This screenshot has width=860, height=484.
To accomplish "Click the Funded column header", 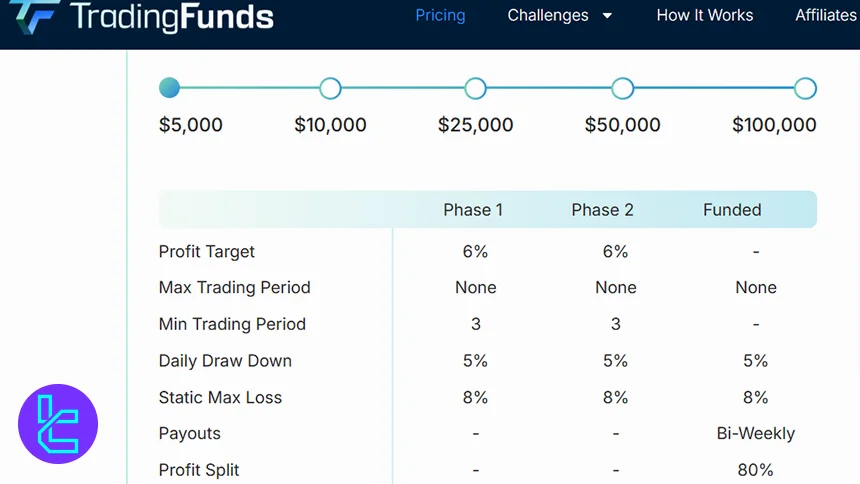I will click(732, 210).
